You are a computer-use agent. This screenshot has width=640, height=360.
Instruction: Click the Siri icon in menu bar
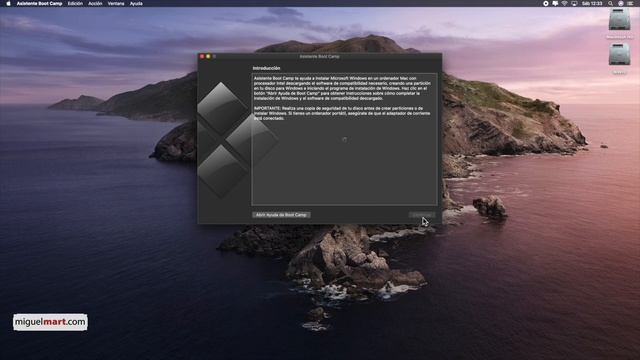pyautogui.click(x=621, y=3)
